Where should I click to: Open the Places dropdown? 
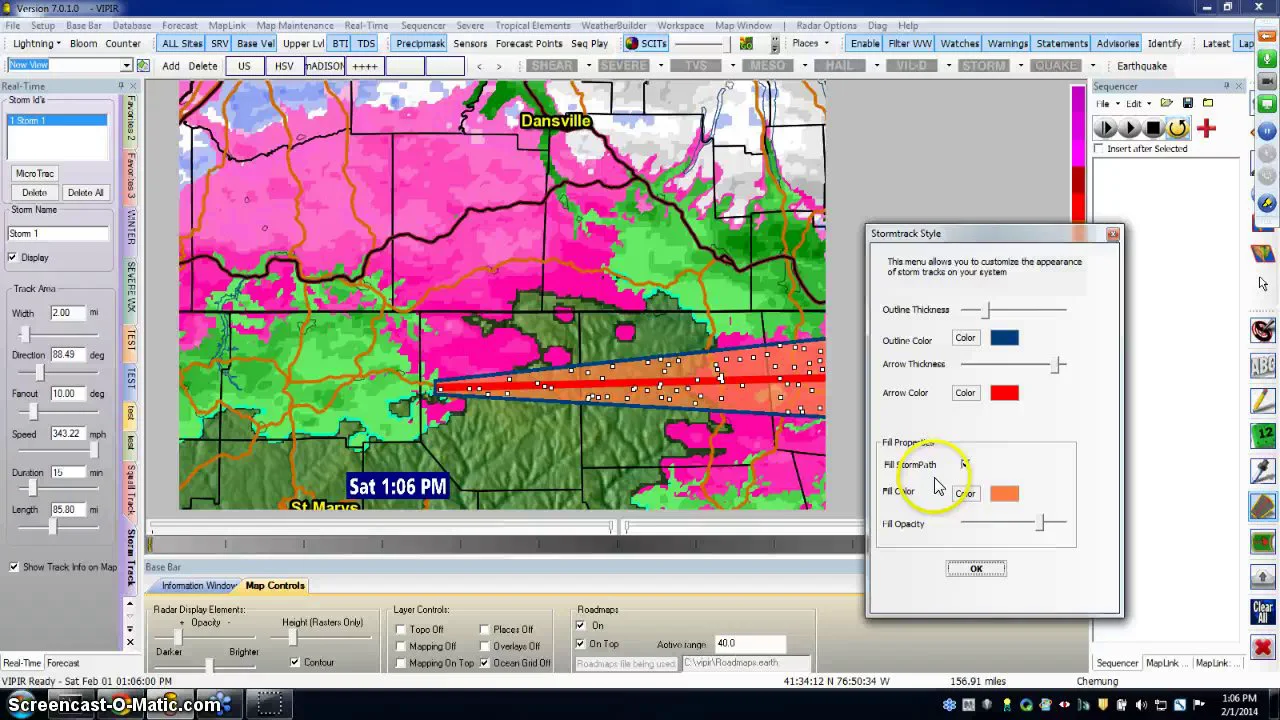click(x=826, y=43)
